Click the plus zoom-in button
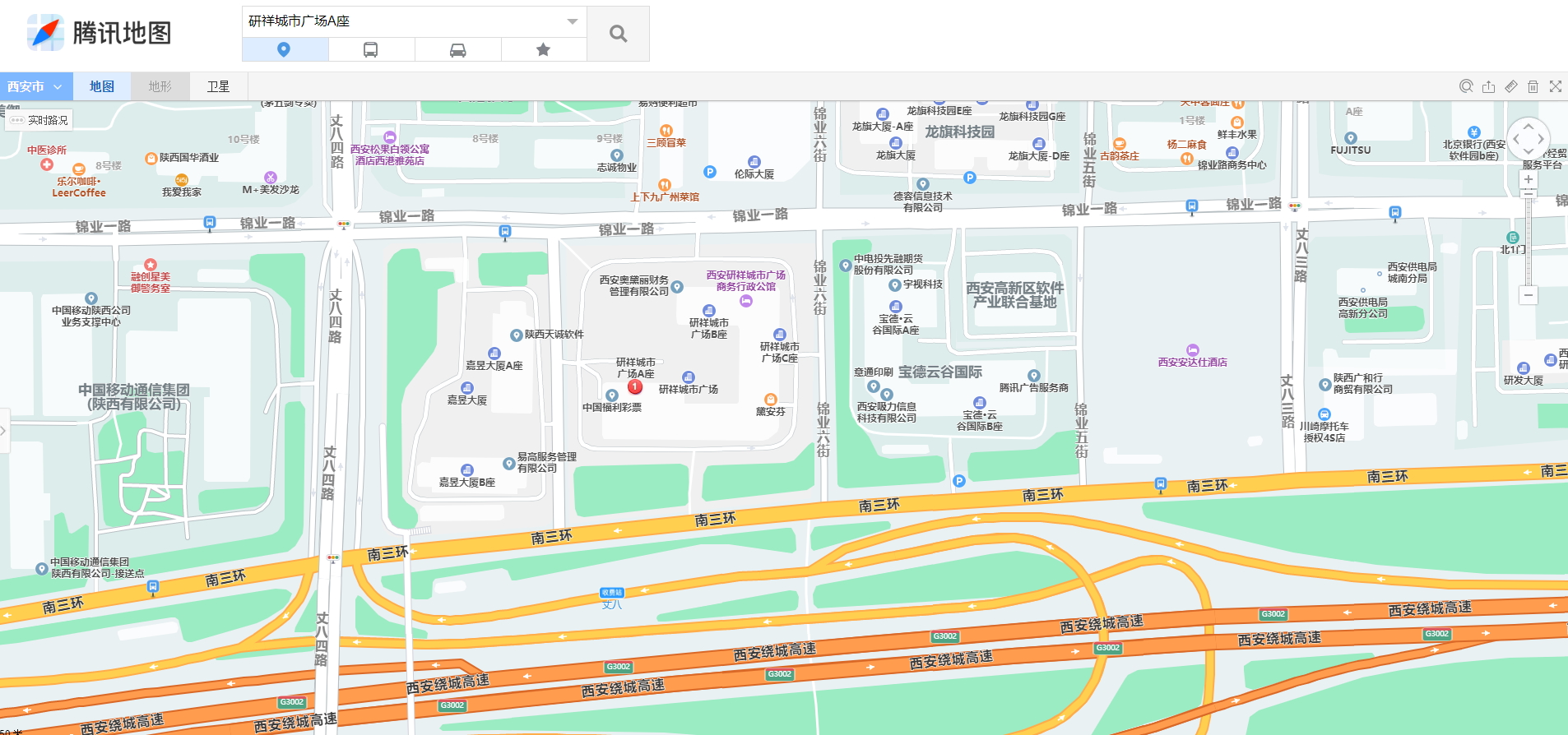The image size is (1568, 735). (1529, 179)
